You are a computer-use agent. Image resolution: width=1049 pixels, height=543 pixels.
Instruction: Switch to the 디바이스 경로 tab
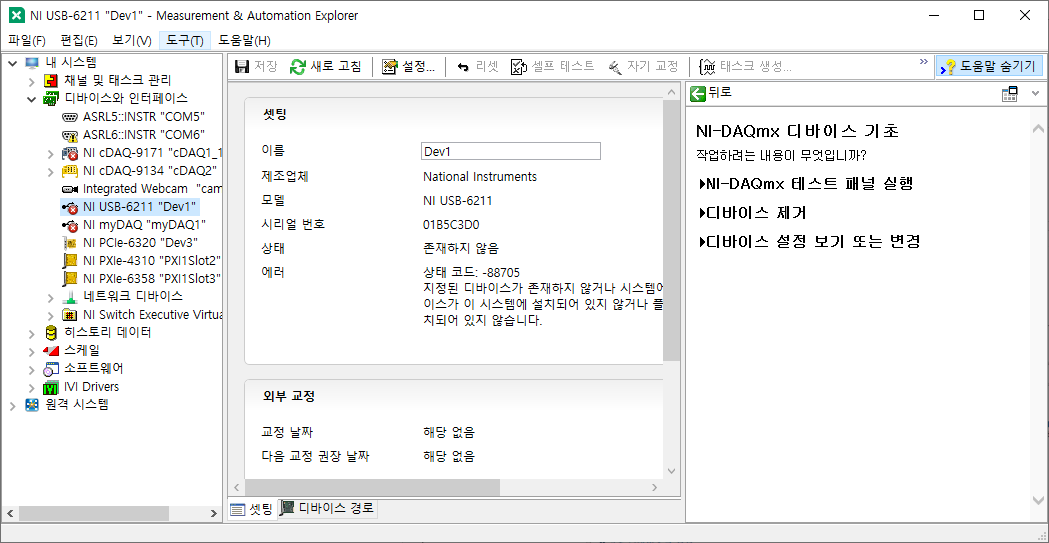328,508
